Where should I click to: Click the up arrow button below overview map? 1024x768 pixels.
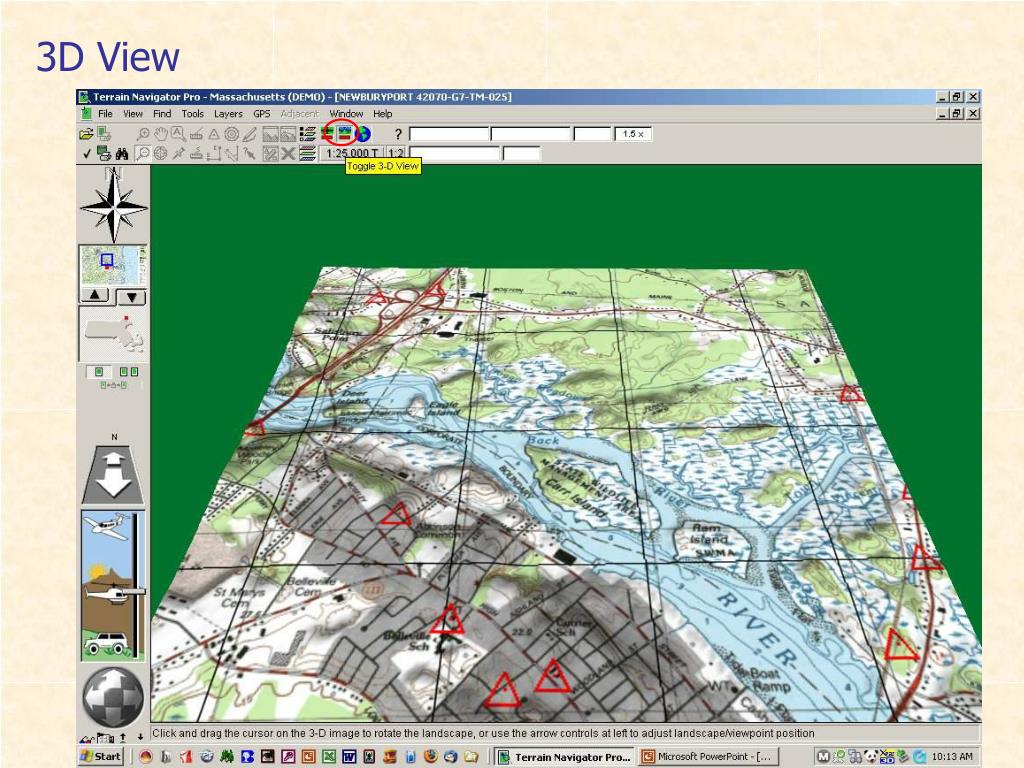[x=95, y=295]
